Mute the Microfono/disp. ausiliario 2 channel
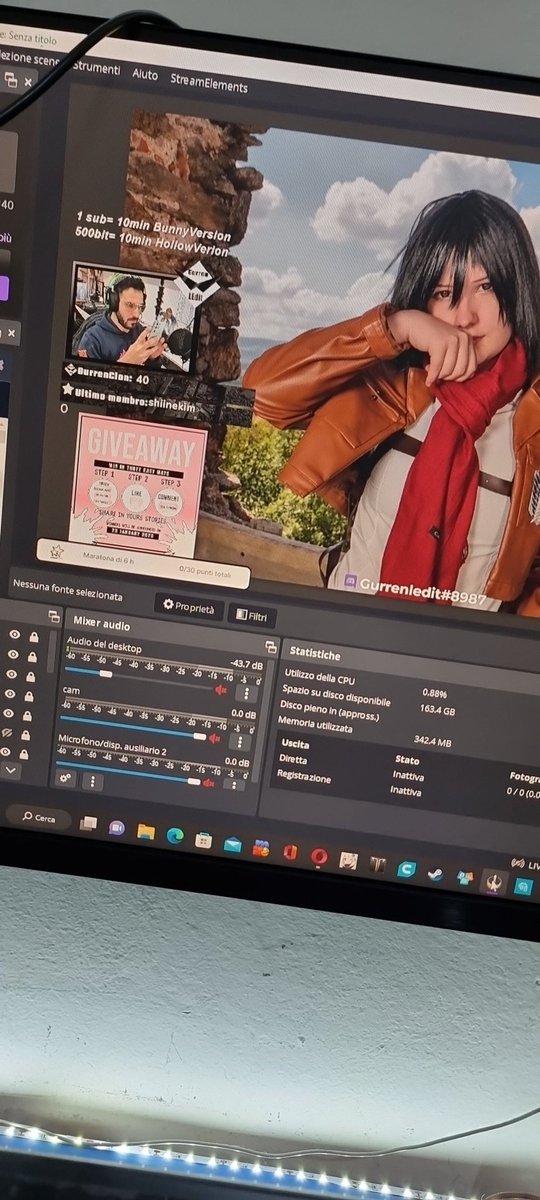The image size is (540, 1200). pyautogui.click(x=208, y=783)
